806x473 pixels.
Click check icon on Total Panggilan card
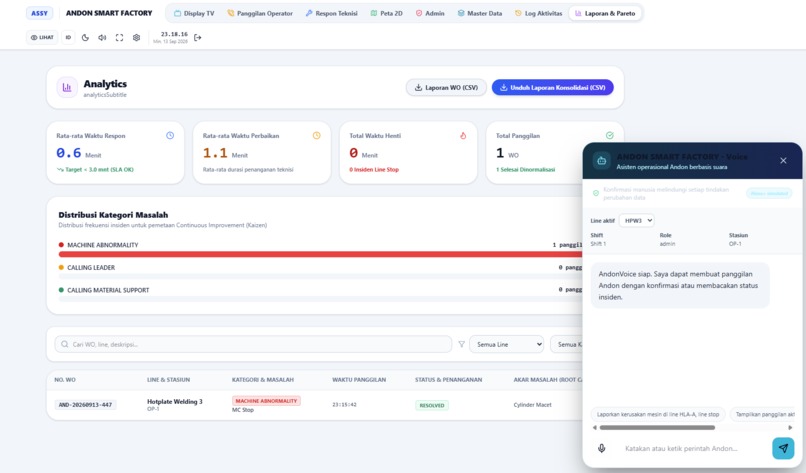pos(610,135)
